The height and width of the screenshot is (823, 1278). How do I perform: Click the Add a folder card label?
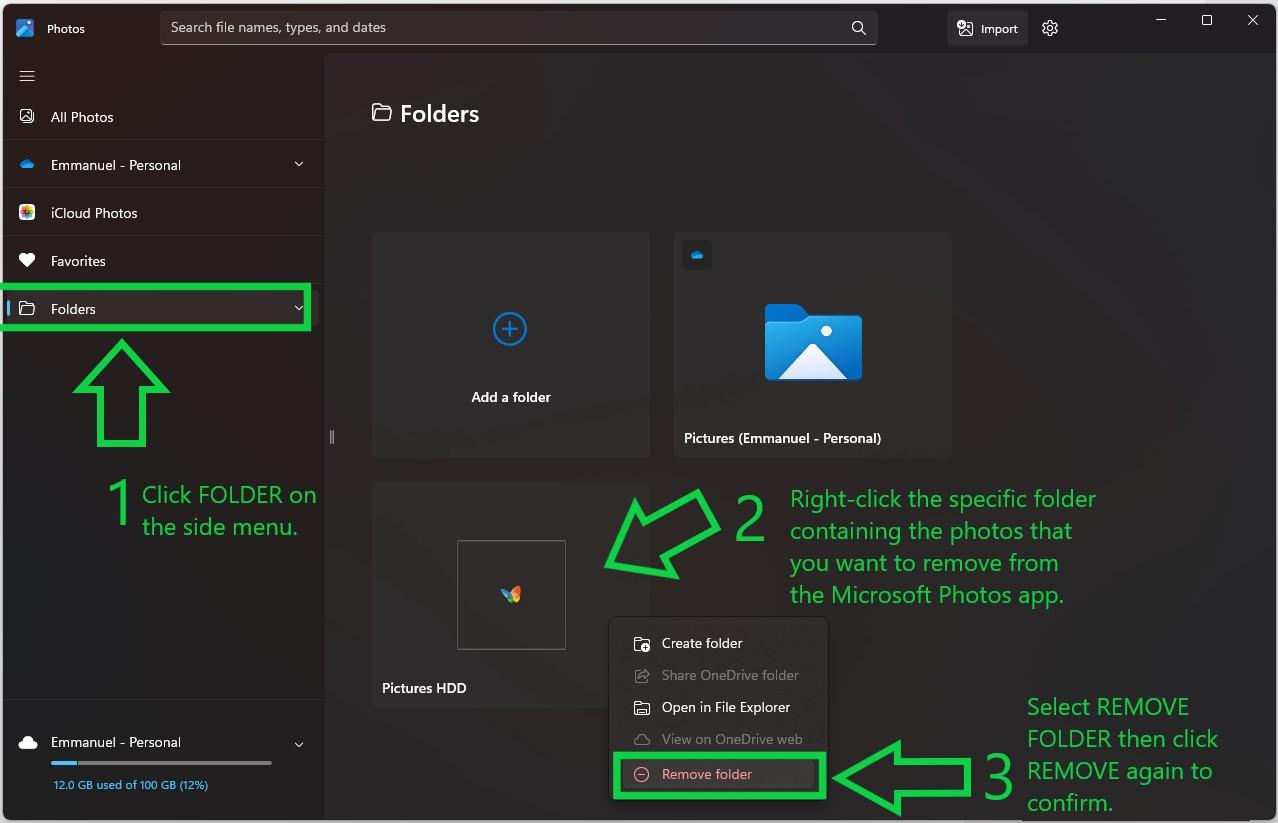(x=511, y=397)
